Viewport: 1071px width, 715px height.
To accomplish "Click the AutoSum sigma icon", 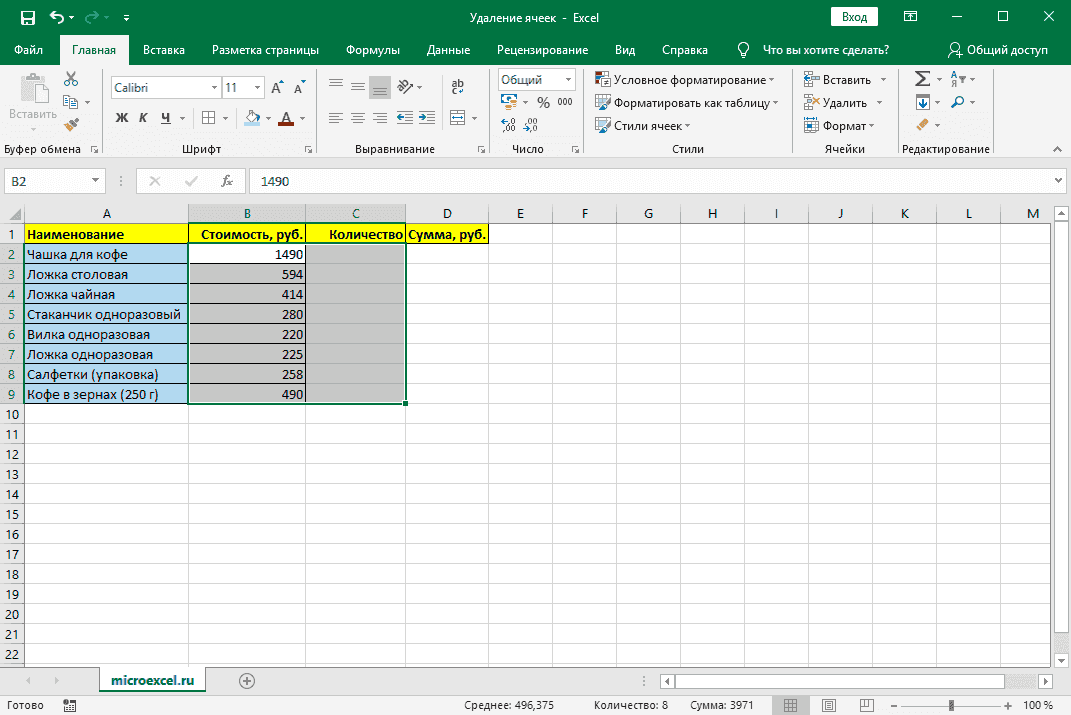I will click(922, 79).
